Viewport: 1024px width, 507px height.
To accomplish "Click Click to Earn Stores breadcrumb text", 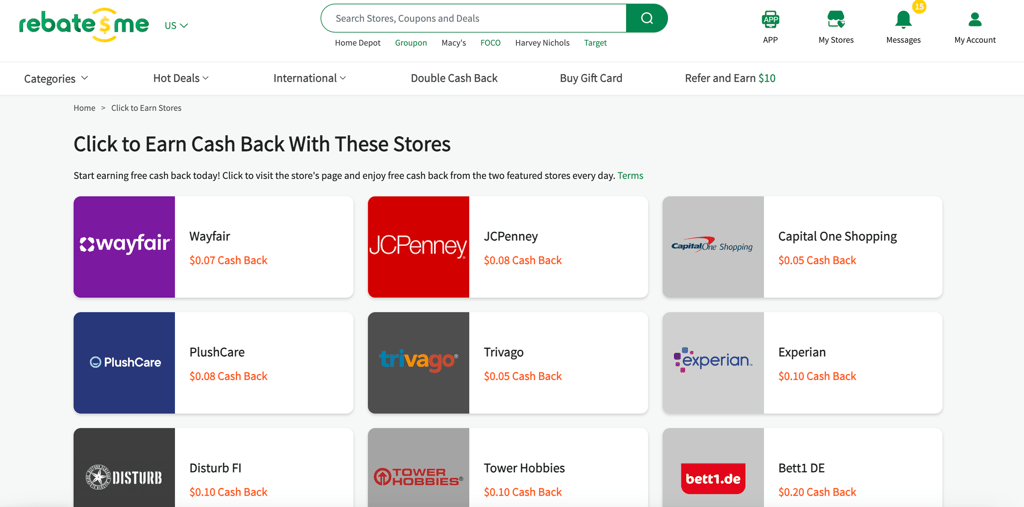I will (x=146, y=108).
